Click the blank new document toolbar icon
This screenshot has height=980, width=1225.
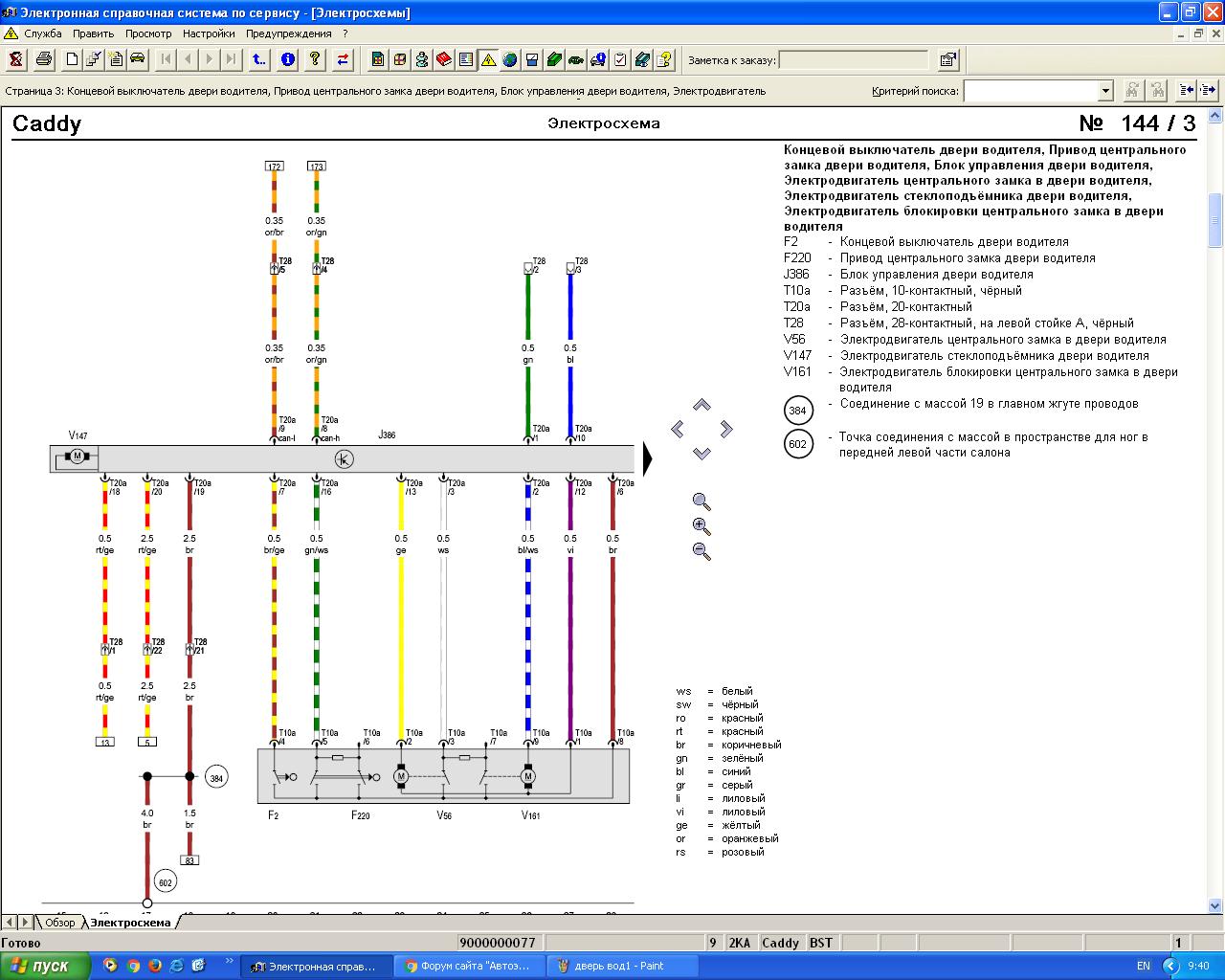tap(73, 59)
